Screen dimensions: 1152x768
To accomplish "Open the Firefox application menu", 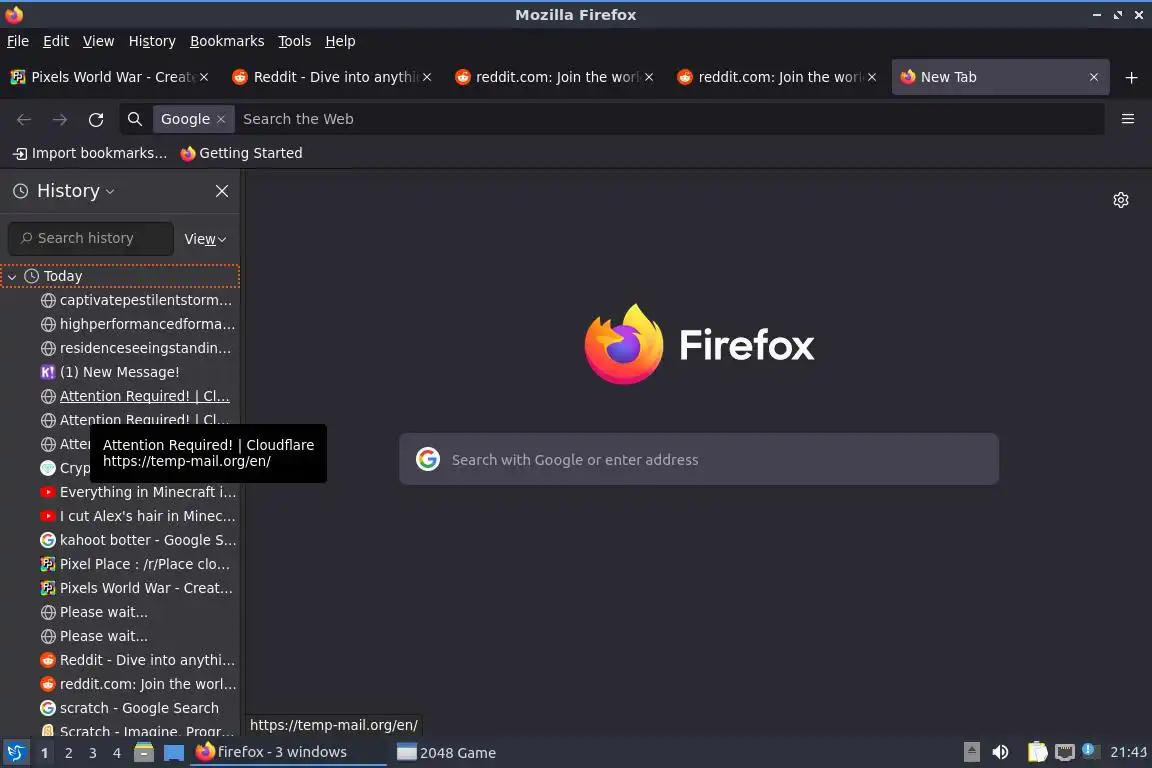I will coord(1128,119).
